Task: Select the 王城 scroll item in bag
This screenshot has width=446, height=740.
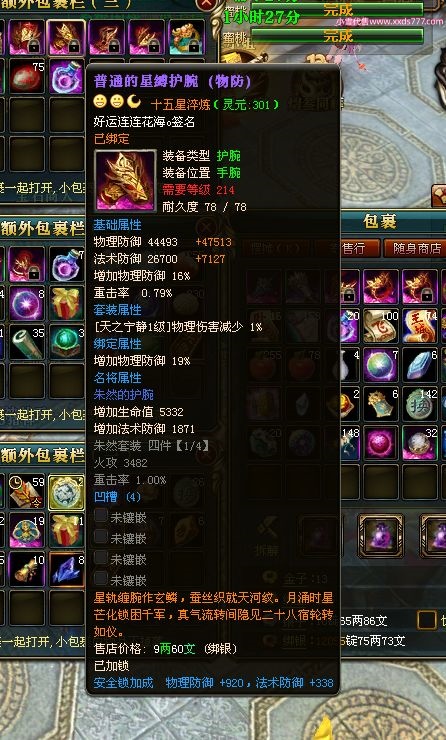Action: [421, 326]
